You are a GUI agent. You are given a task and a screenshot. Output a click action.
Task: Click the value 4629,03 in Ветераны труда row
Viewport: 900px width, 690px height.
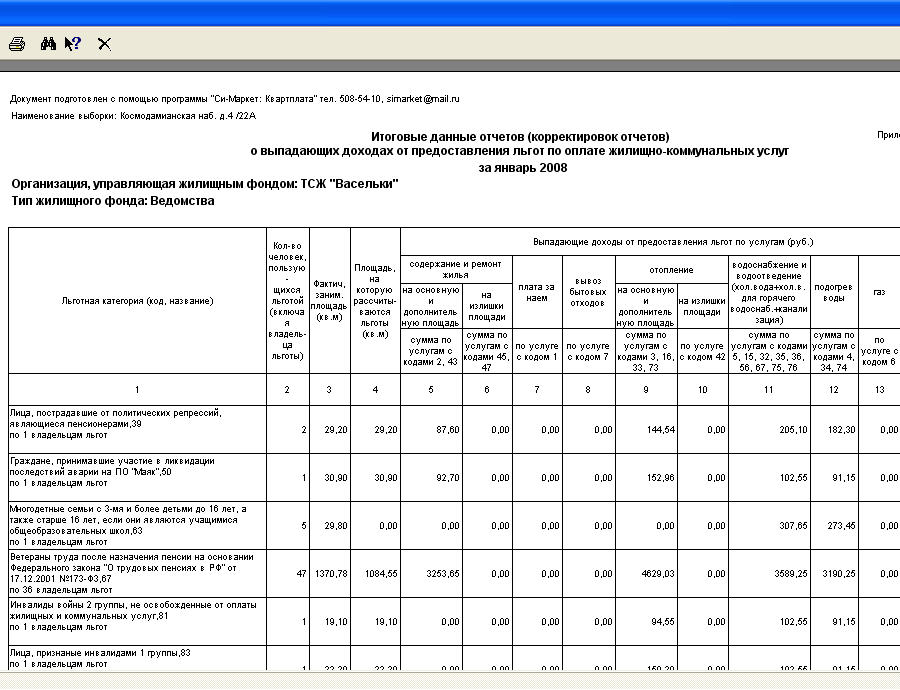[658, 573]
